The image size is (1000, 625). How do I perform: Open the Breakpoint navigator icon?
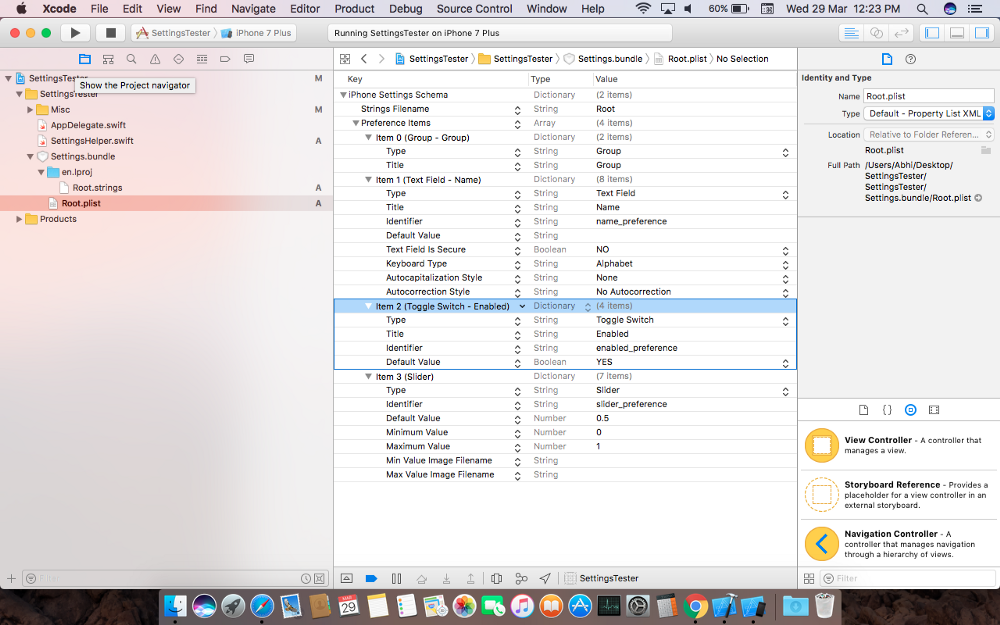click(x=225, y=59)
